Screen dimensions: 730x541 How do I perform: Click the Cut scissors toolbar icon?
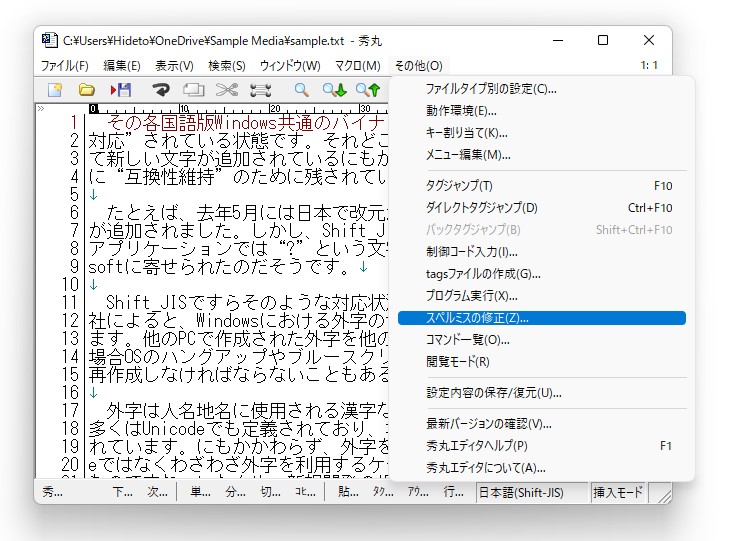click(227, 89)
